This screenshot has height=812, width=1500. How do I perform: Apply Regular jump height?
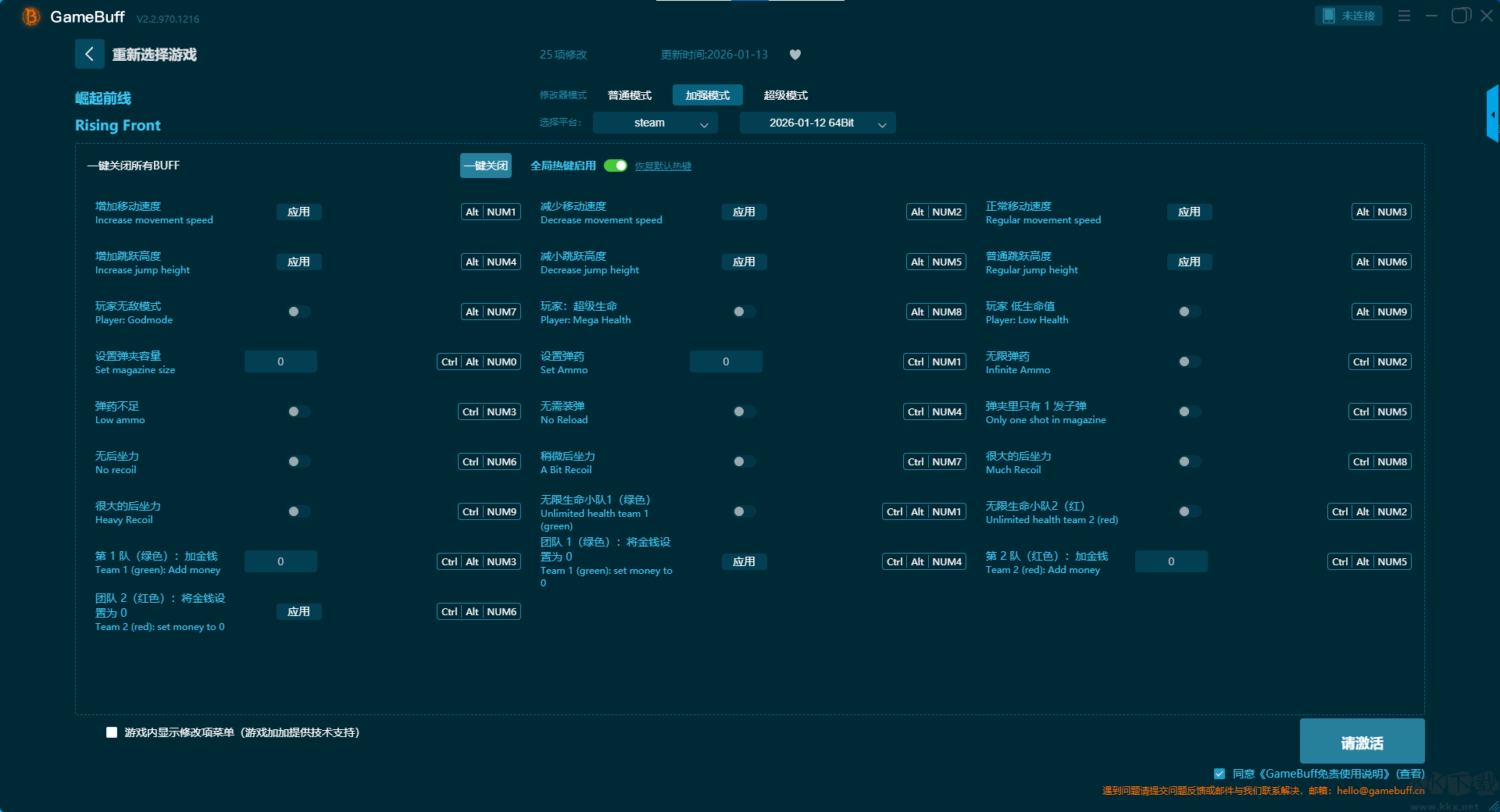(x=1189, y=262)
